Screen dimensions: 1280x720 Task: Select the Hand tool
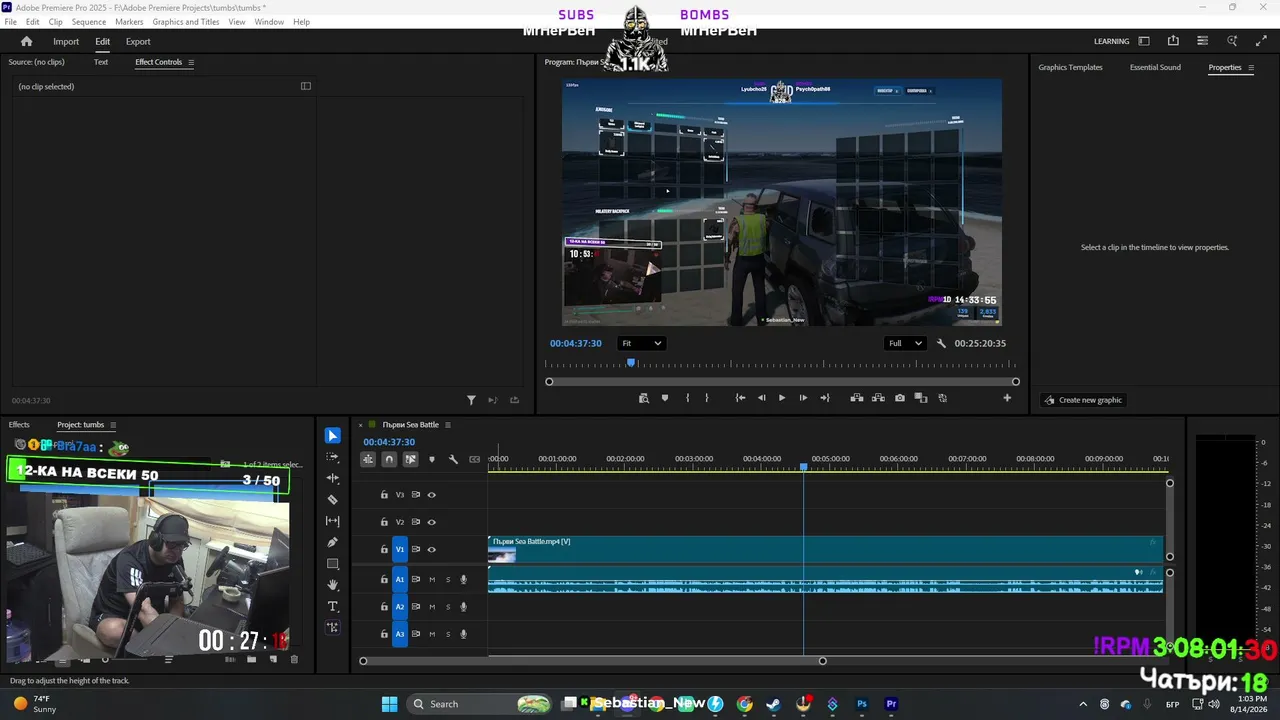333,585
